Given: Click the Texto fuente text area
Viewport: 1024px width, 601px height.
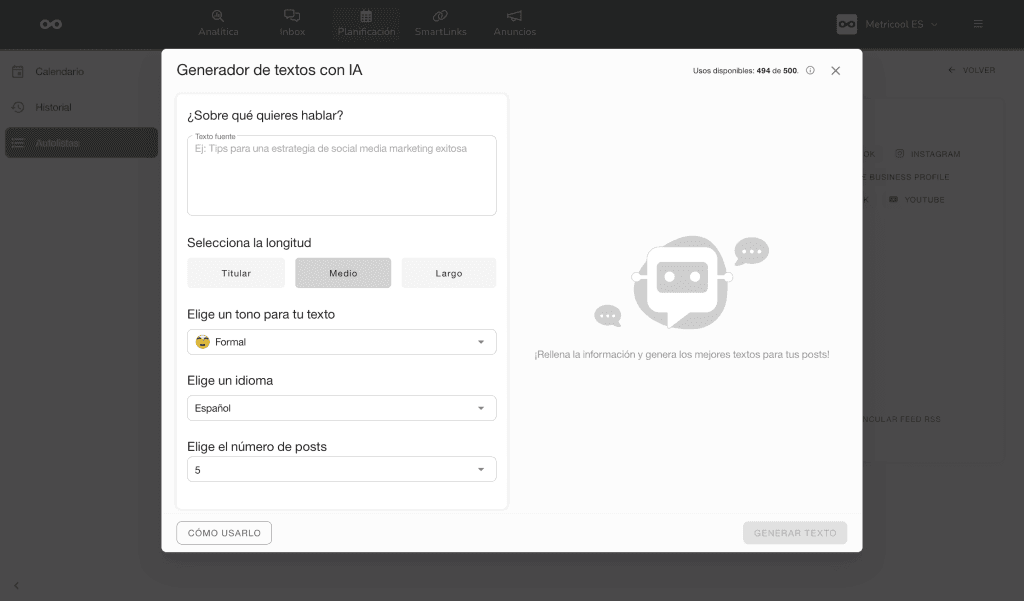Looking at the screenshot, I should [342, 178].
